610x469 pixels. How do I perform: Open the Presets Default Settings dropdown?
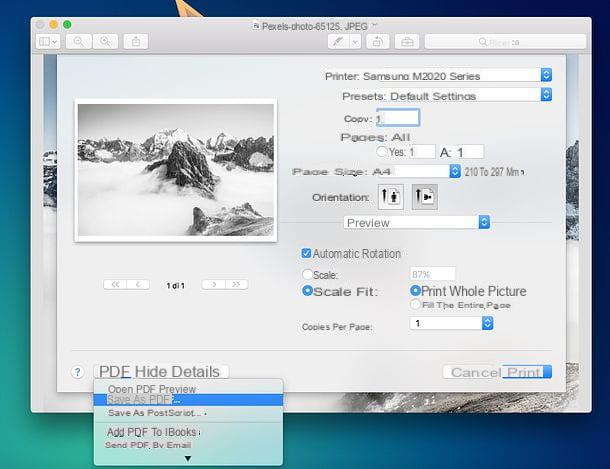pos(546,94)
